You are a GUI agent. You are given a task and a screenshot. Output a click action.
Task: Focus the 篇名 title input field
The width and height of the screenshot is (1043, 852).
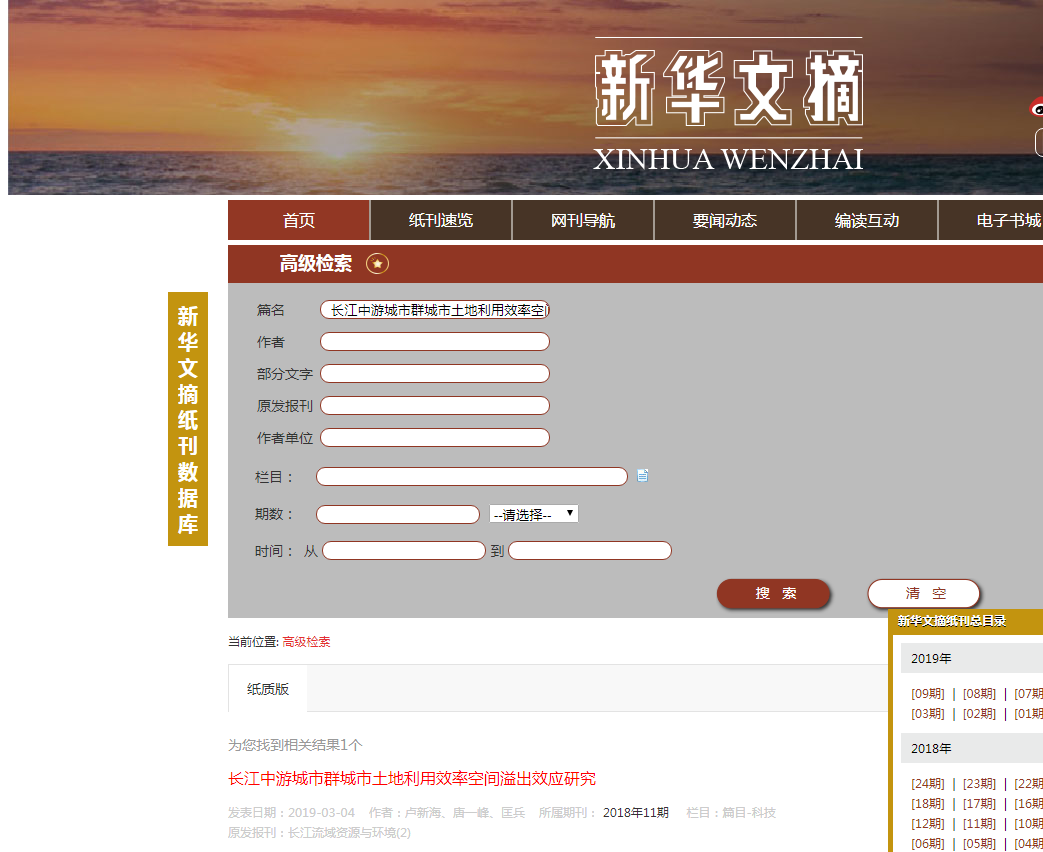(x=435, y=310)
